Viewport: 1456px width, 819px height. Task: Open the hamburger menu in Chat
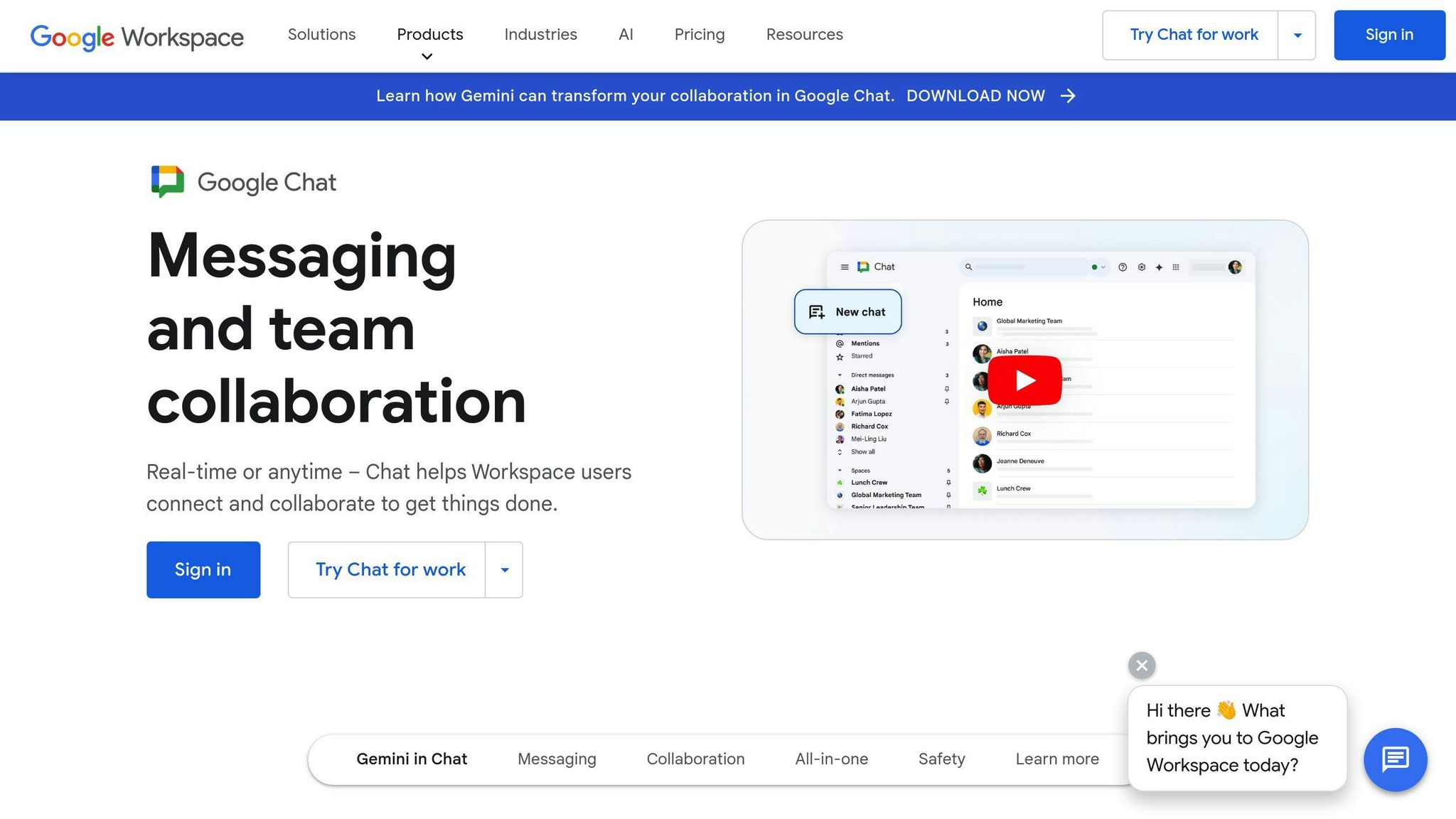[x=845, y=267]
